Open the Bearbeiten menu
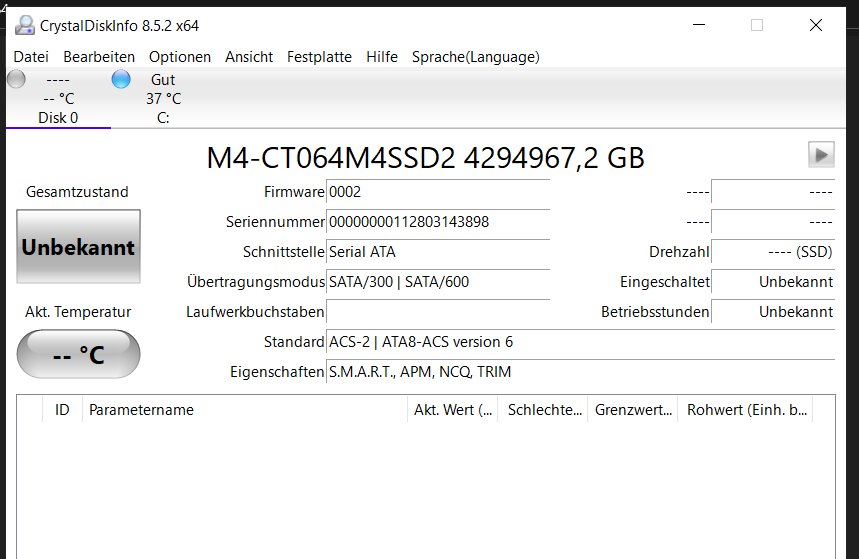Viewport: 859px width, 559px height. (99, 57)
